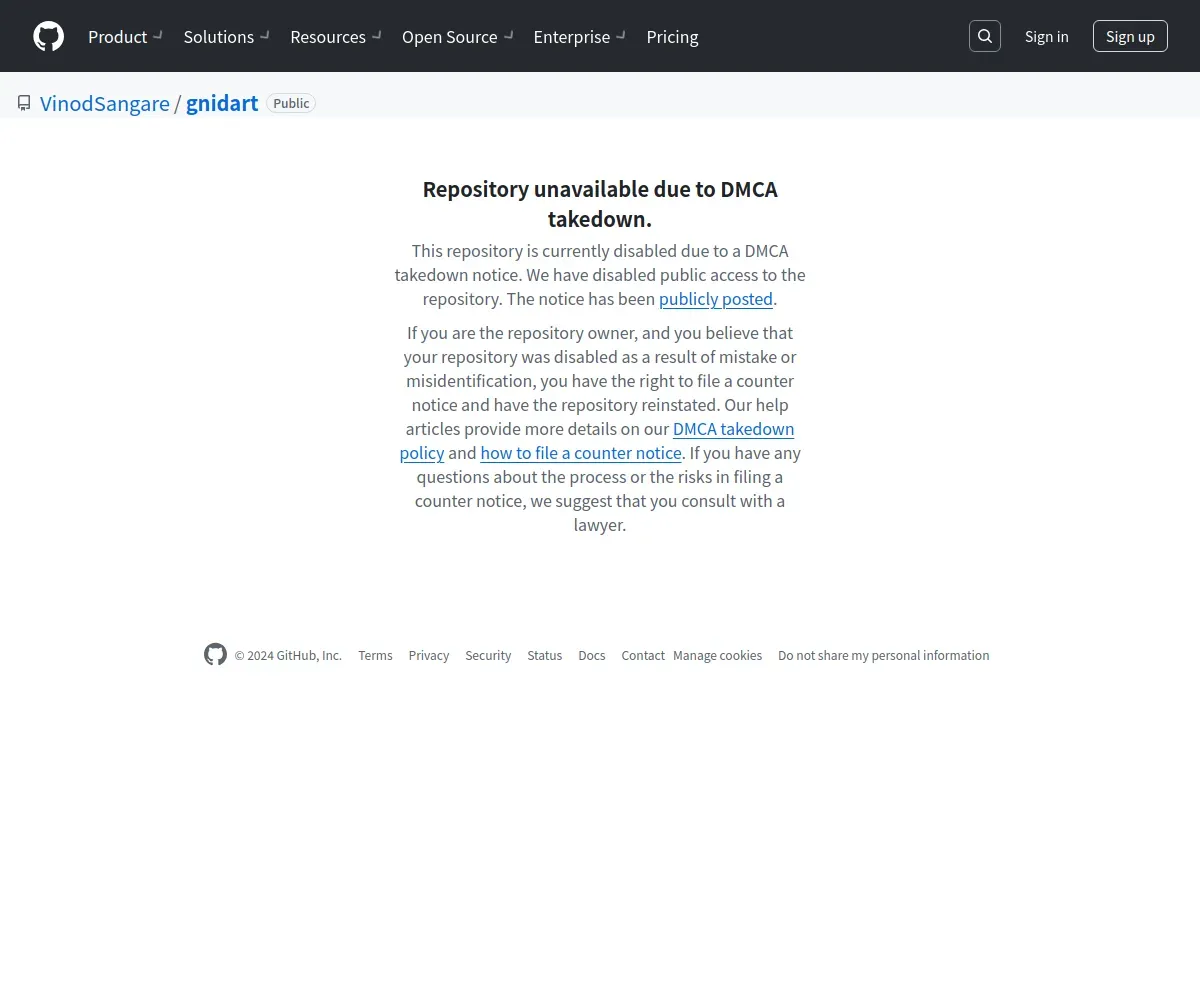Expand the Resources dropdown menu
The width and height of the screenshot is (1200, 1000).
point(336,37)
